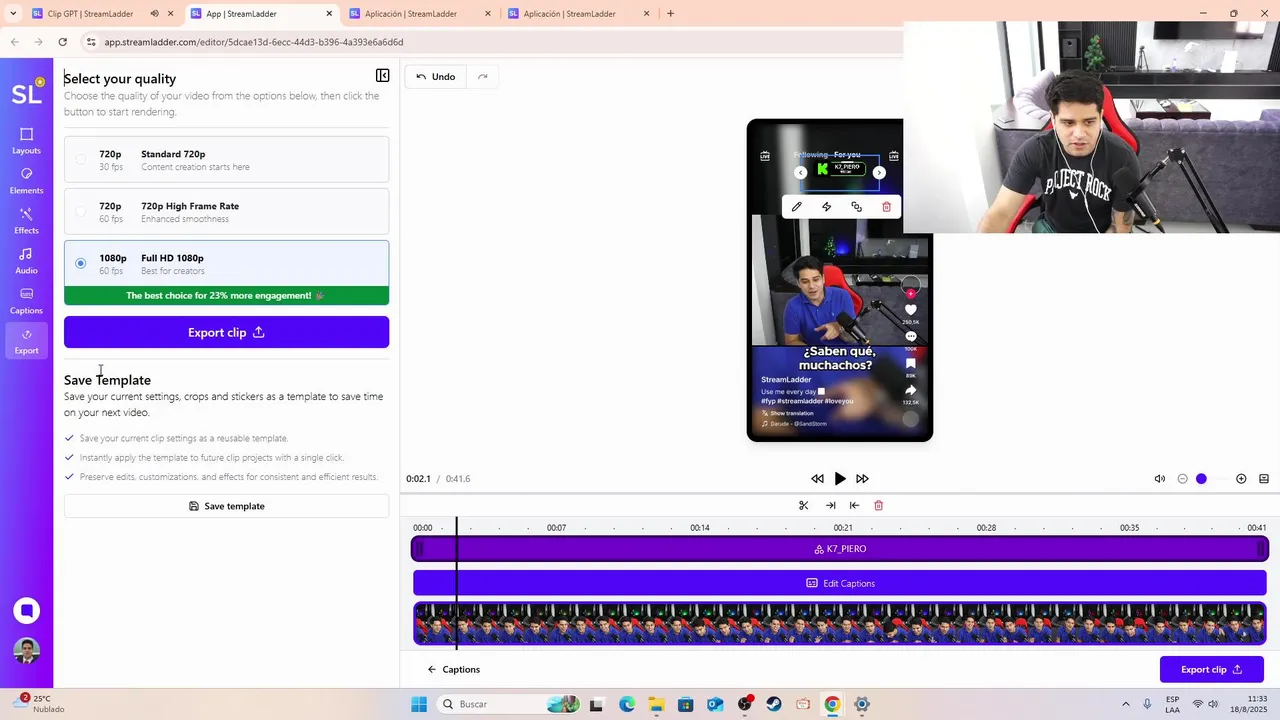Show hidden system tray icons
This screenshot has width=1280, height=720.
(1125, 705)
